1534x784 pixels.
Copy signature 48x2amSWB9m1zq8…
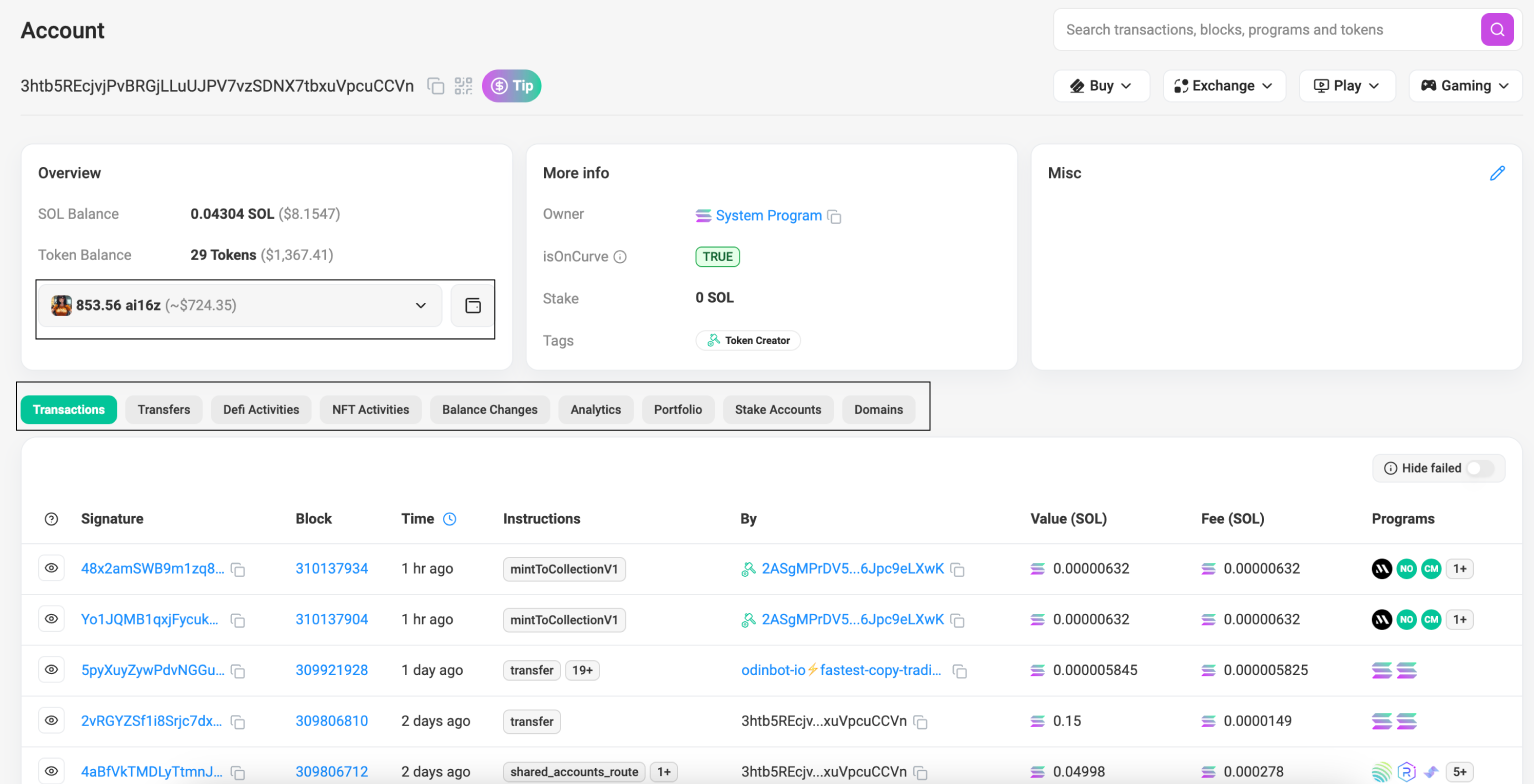click(x=238, y=570)
